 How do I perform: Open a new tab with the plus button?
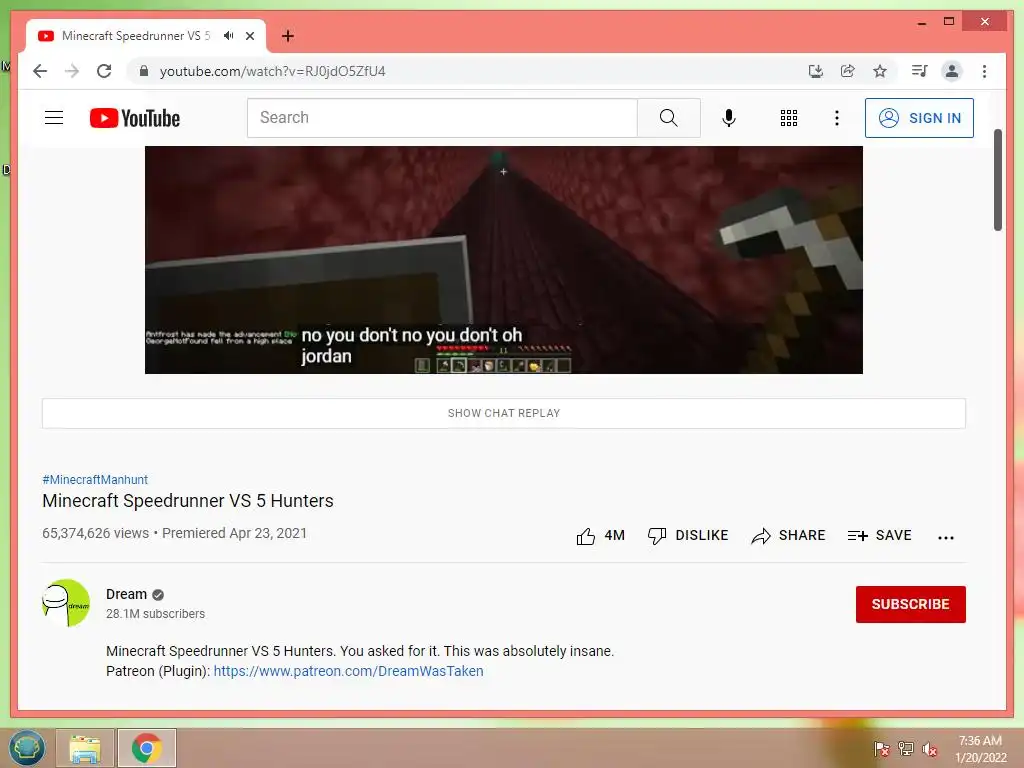(287, 36)
